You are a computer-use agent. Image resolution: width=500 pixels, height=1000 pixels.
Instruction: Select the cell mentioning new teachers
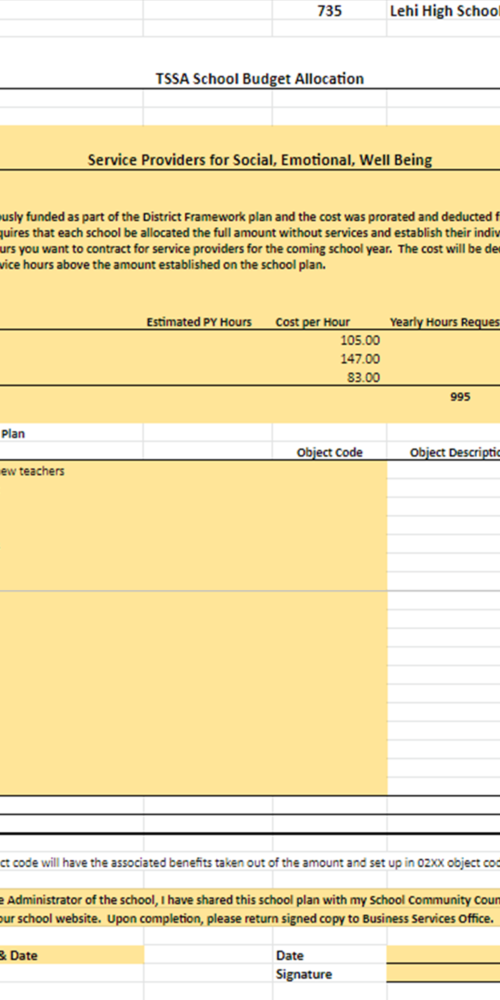click(x=193, y=471)
